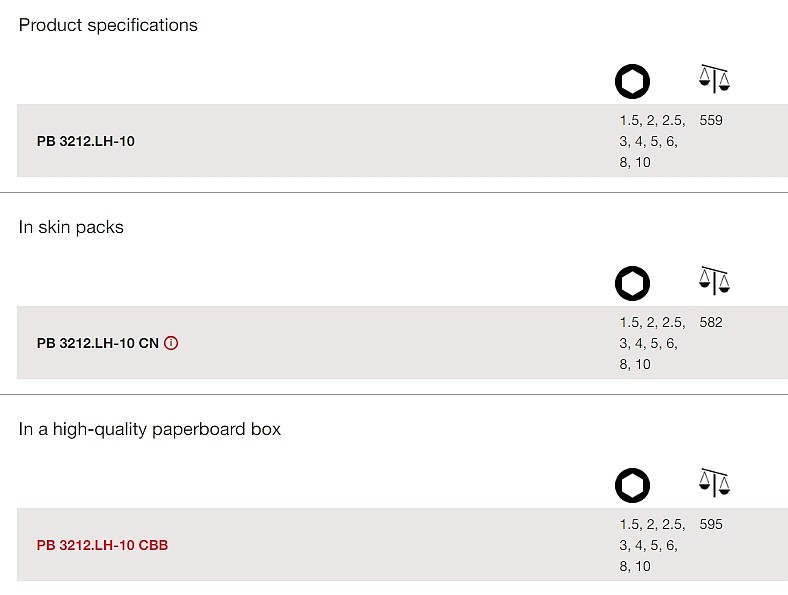Click the size list in the PB 3212.LH-10 CBB row

(652, 545)
